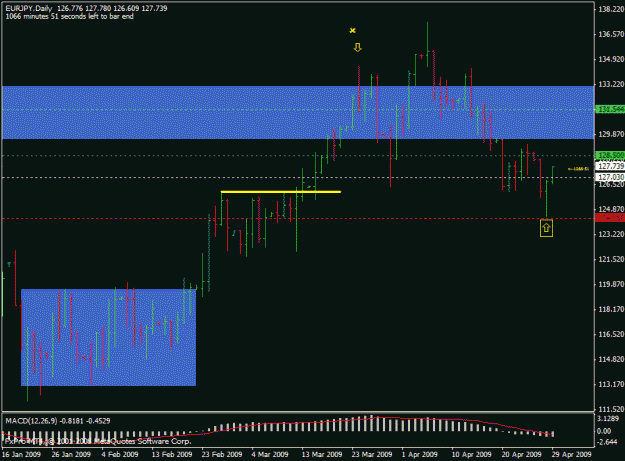Screen dimensions: 625x461
Task: Click the 121.520 price scale value
Action: click(611, 259)
